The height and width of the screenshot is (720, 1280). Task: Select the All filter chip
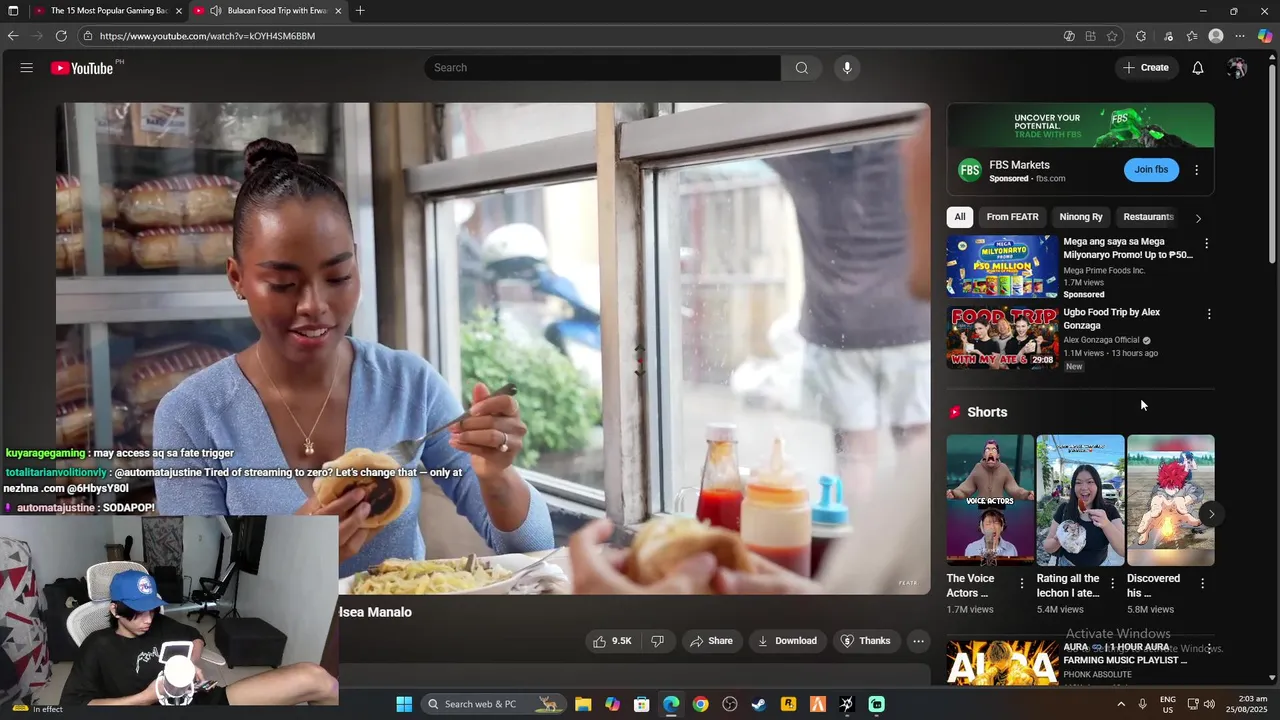959,217
